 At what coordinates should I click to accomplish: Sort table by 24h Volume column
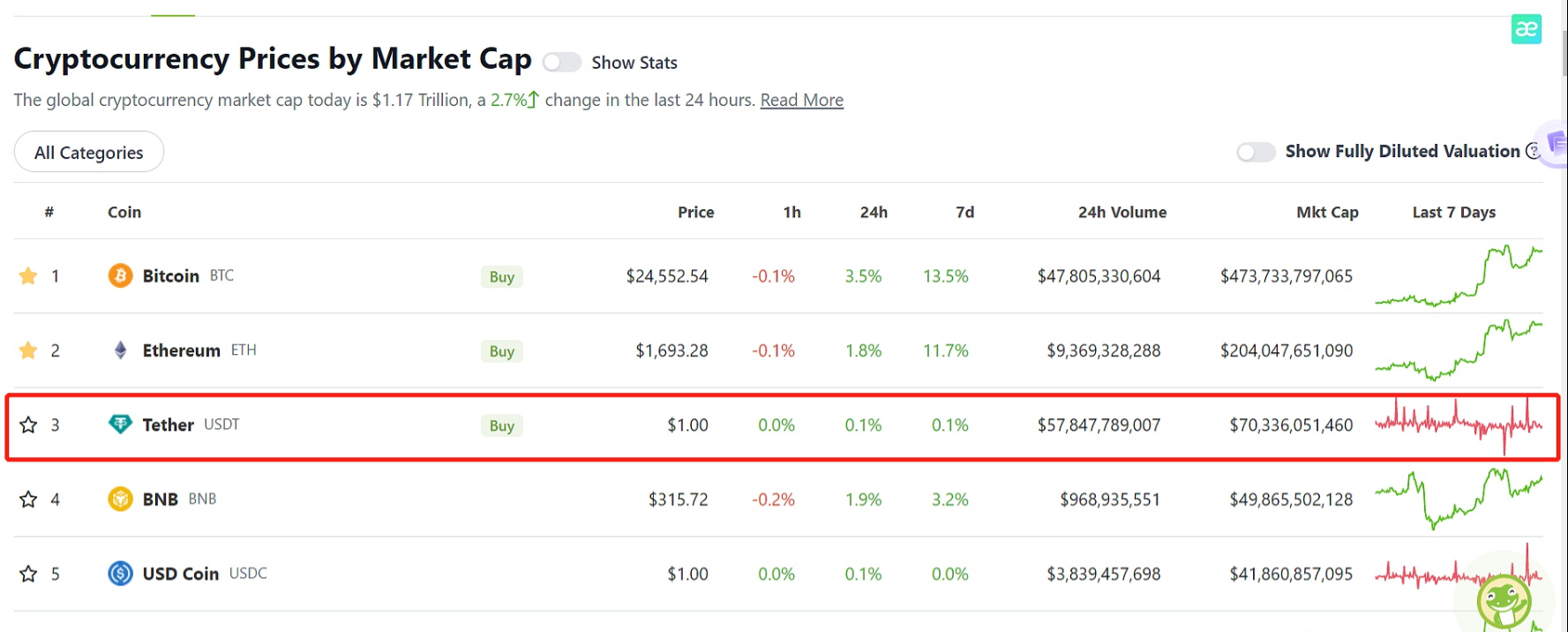click(x=1122, y=213)
